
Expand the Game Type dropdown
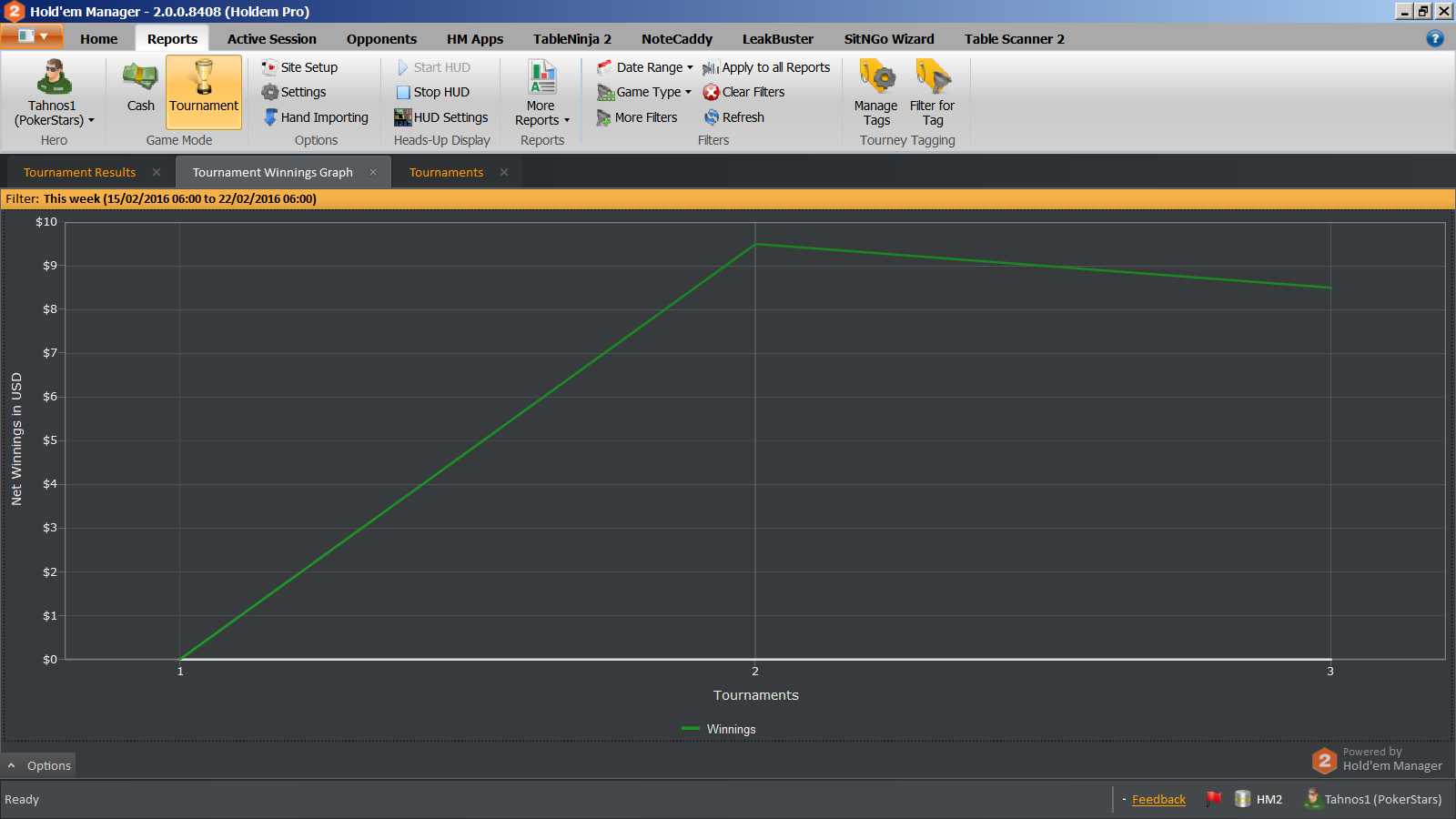[x=644, y=92]
